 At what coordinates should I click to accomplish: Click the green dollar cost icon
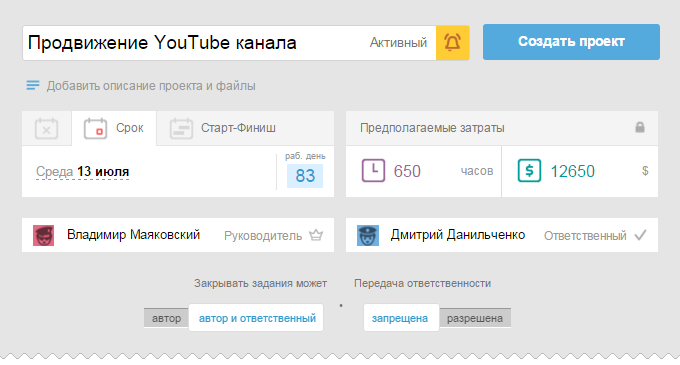click(529, 170)
